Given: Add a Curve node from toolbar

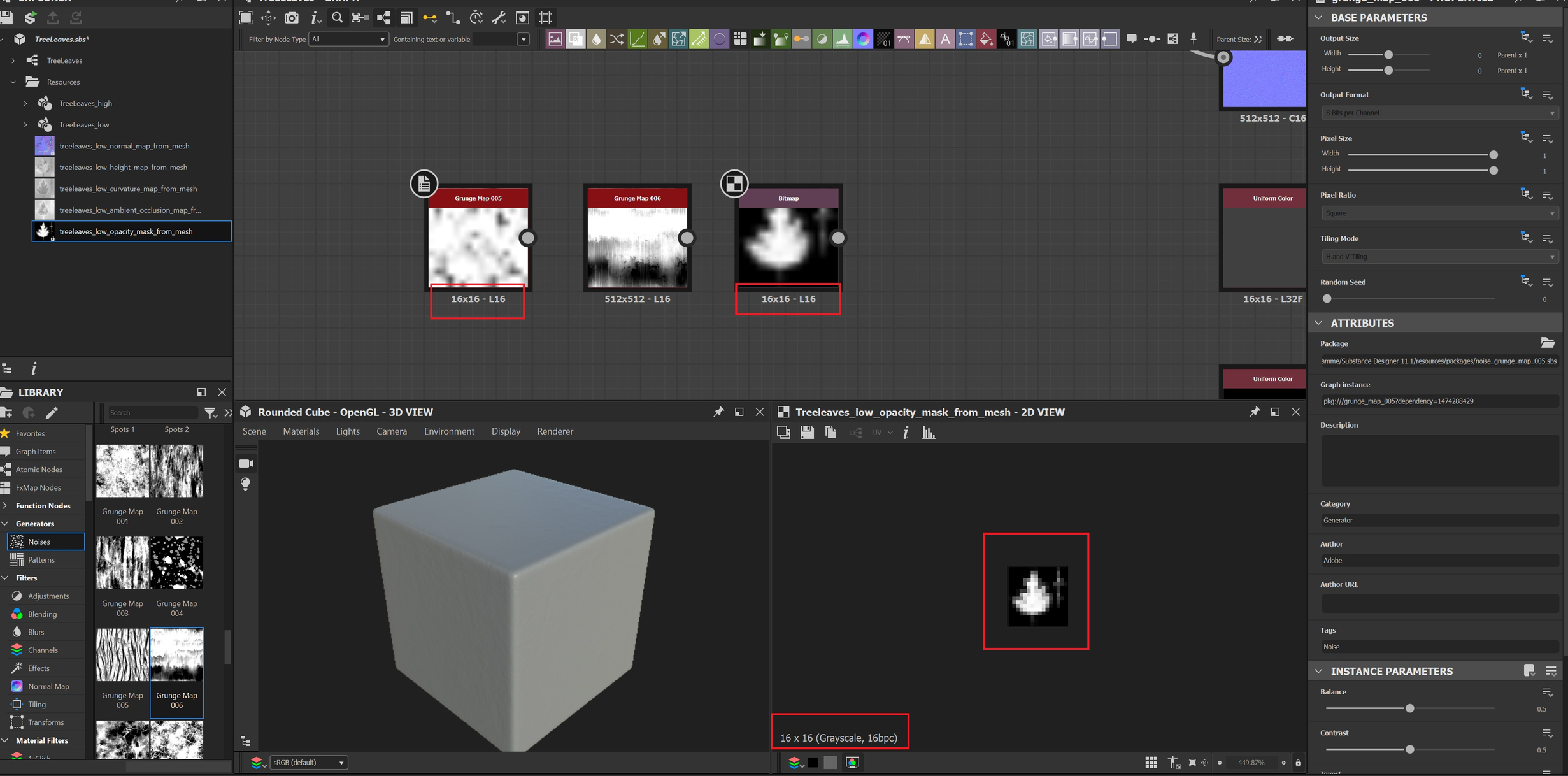Looking at the screenshot, I should pos(637,40).
